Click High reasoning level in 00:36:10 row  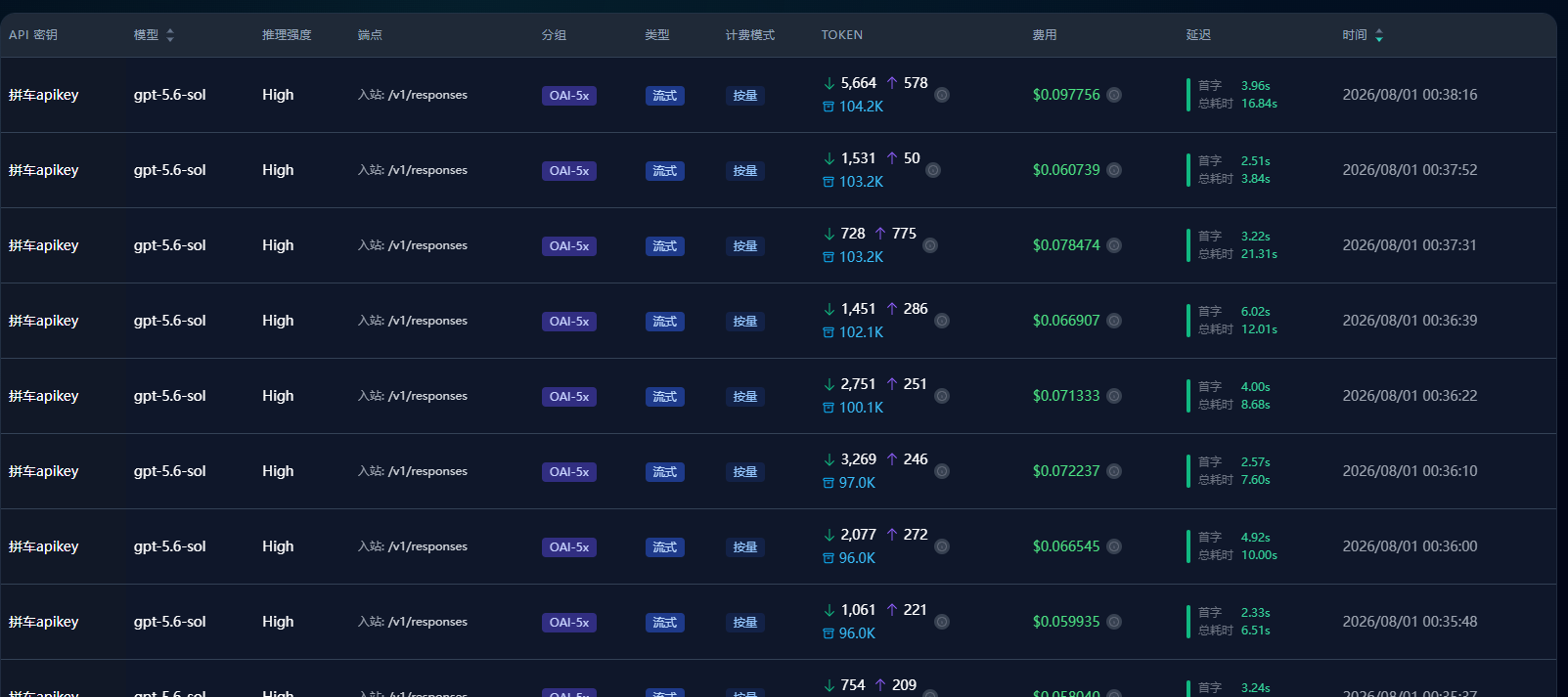(278, 471)
